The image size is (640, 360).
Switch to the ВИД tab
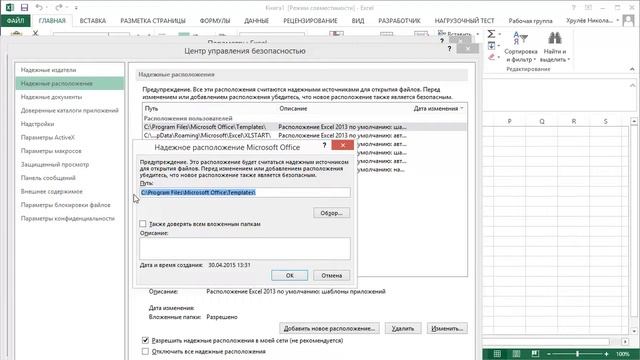point(358,21)
